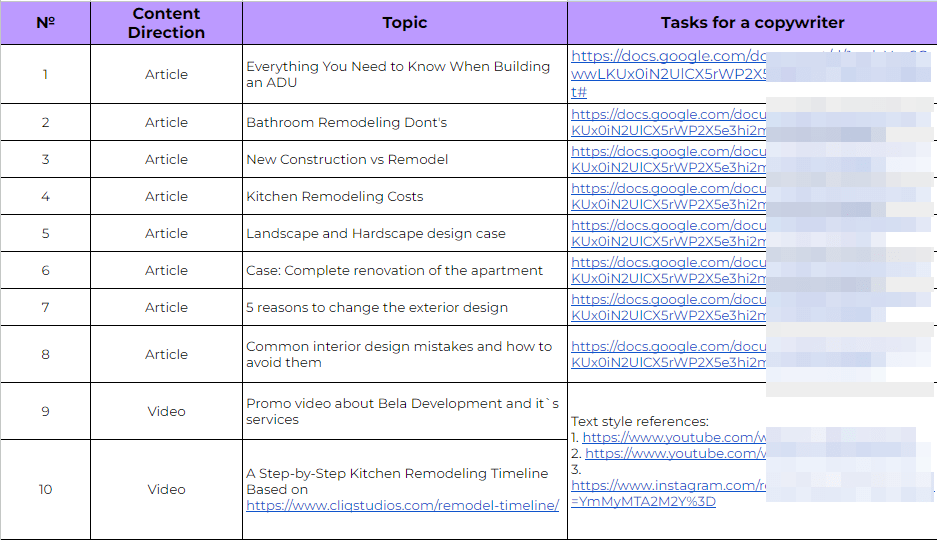Select the number cell "10"
The width and height of the screenshot is (937, 540).
click(45, 490)
